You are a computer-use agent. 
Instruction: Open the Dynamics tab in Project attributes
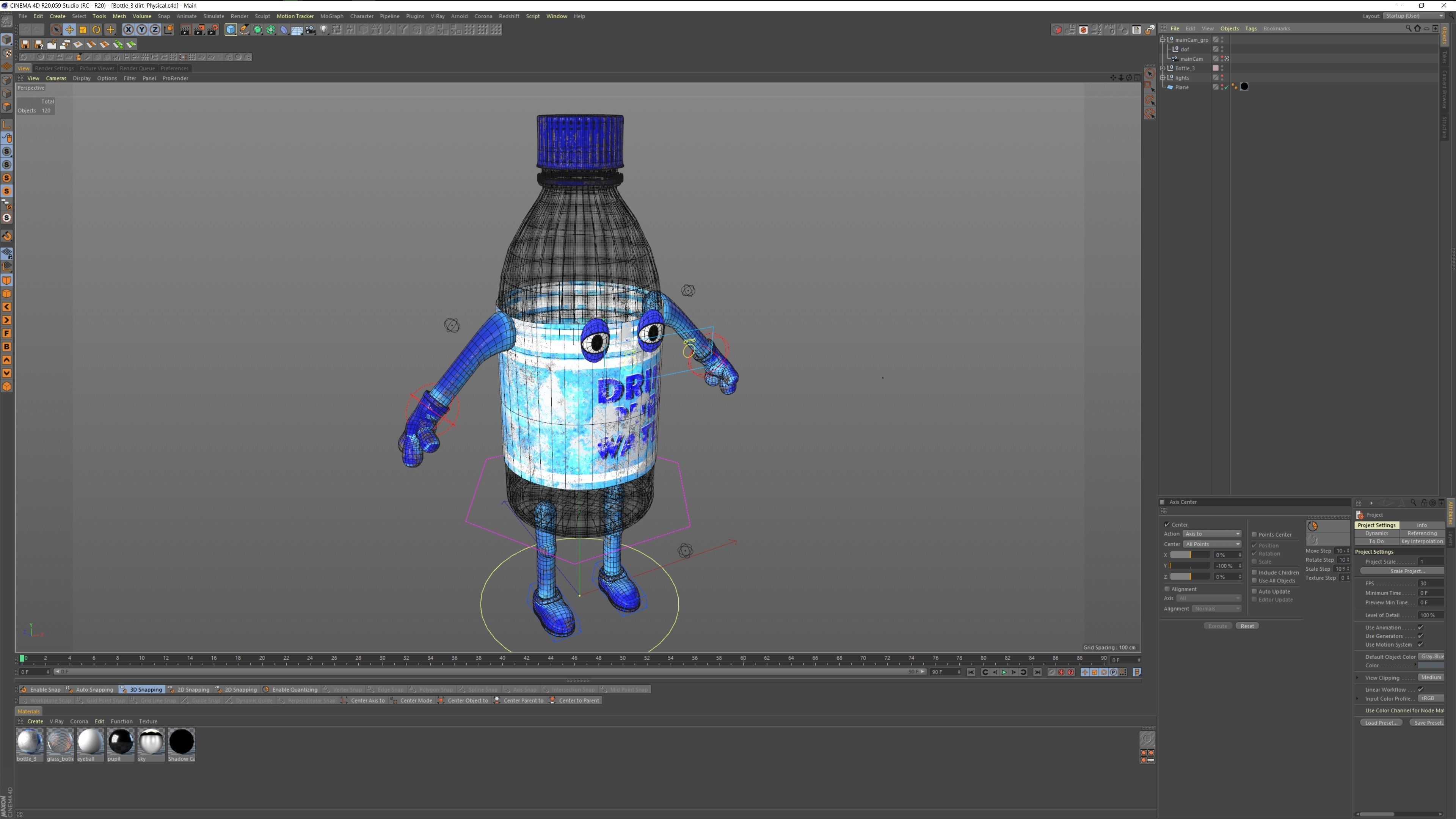tap(1376, 533)
